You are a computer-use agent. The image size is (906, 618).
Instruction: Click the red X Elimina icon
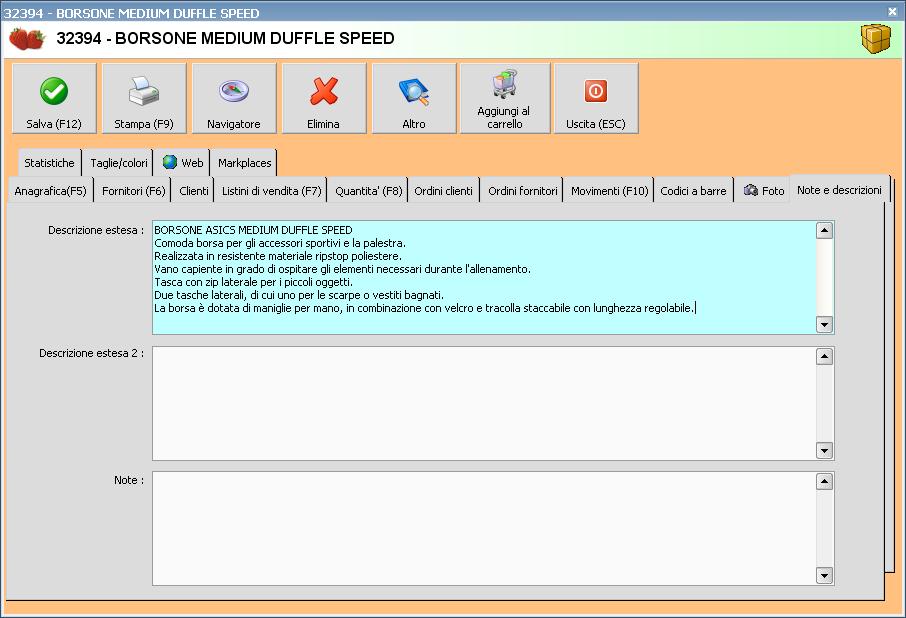click(324, 91)
